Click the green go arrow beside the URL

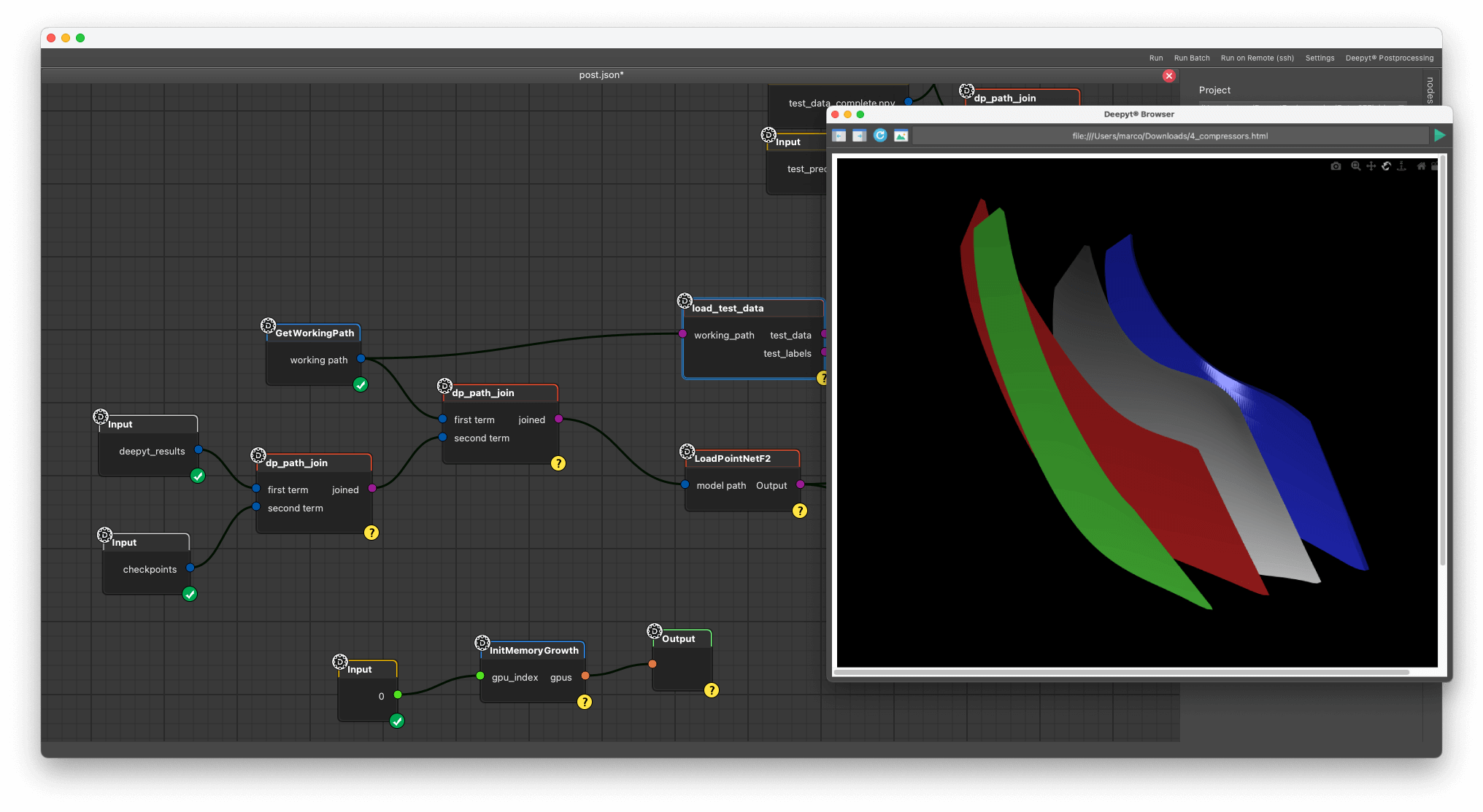coord(1439,136)
